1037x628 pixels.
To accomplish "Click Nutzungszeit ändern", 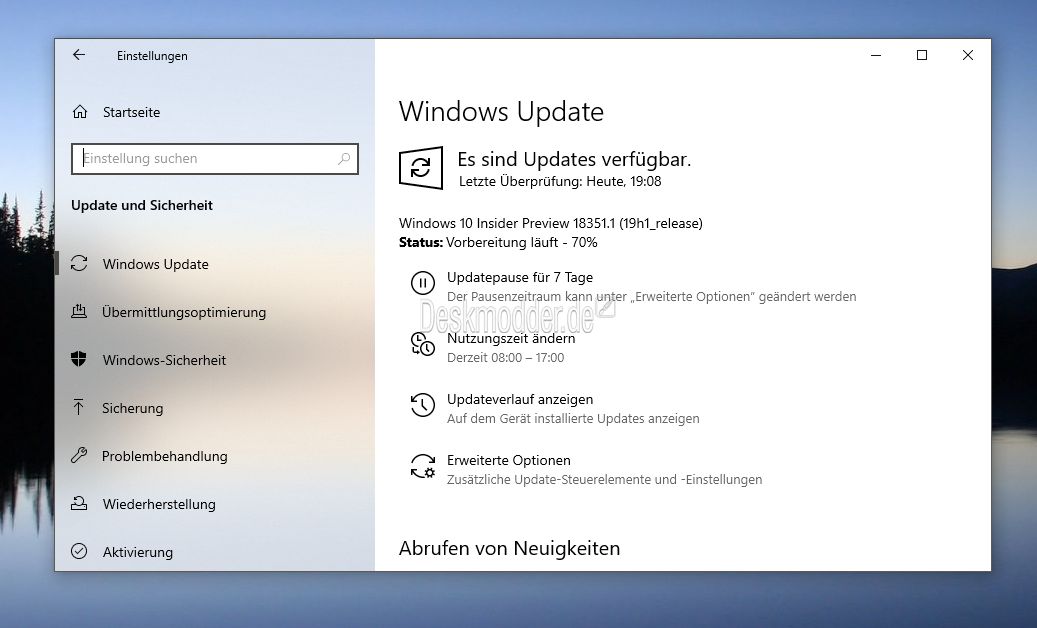I will point(511,338).
